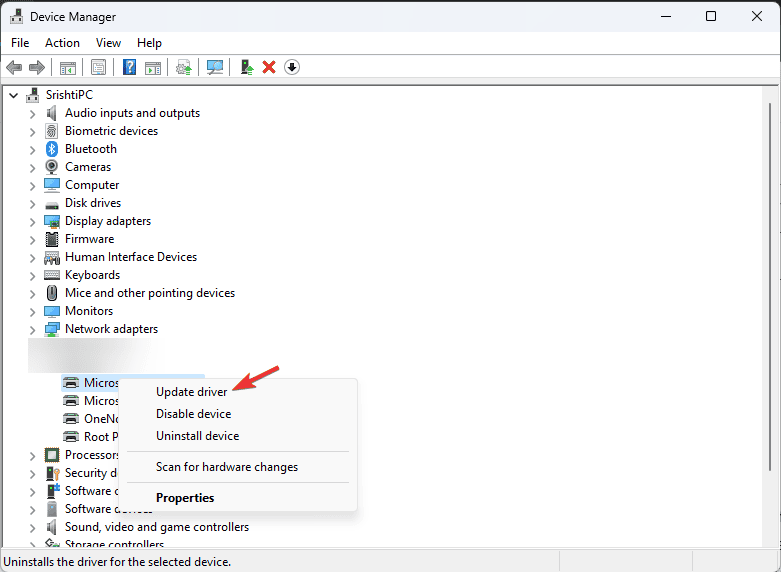
Task: Select the Display adapters icon
Action: tap(52, 221)
